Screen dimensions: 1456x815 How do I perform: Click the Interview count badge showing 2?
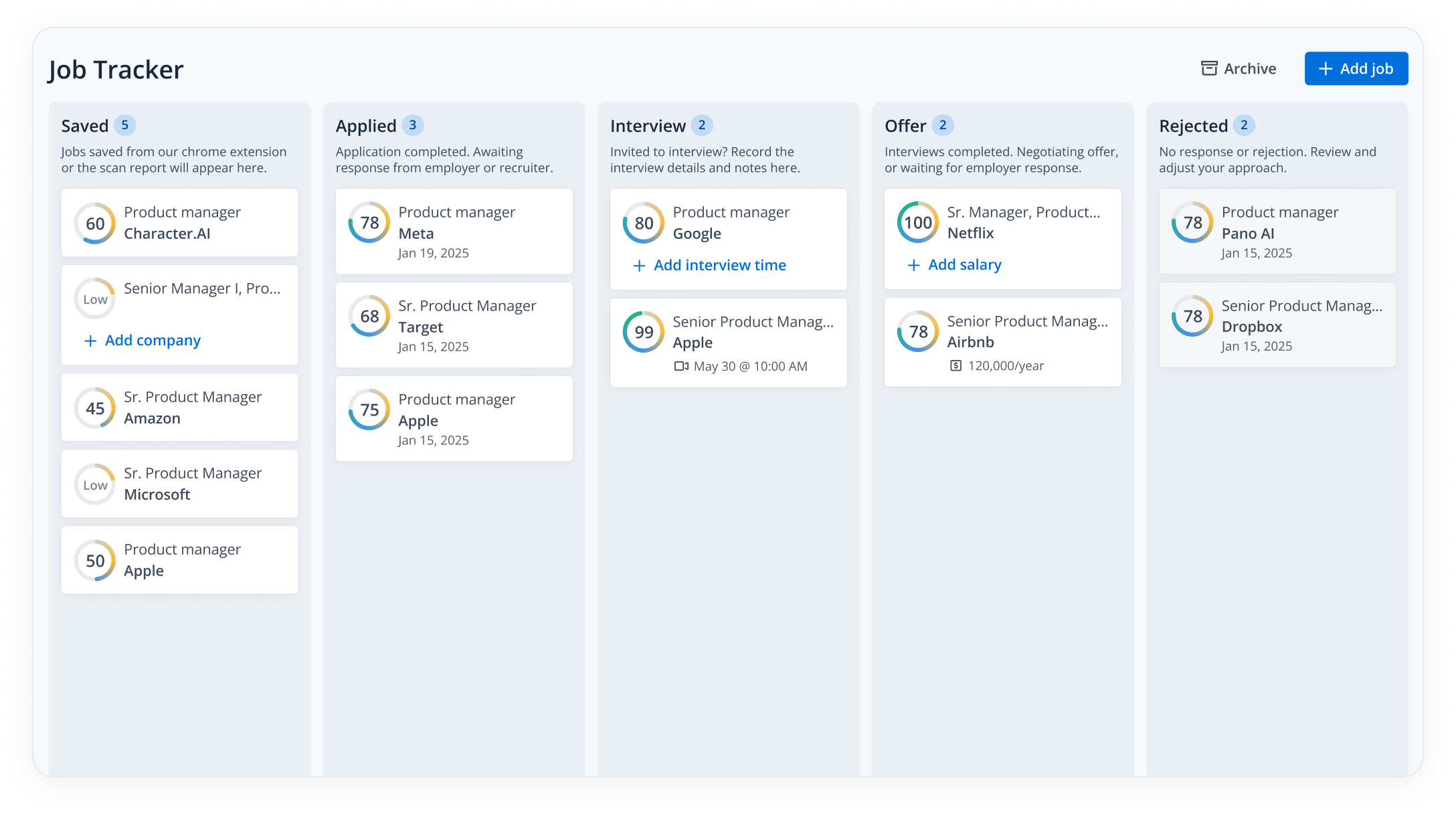pos(702,125)
